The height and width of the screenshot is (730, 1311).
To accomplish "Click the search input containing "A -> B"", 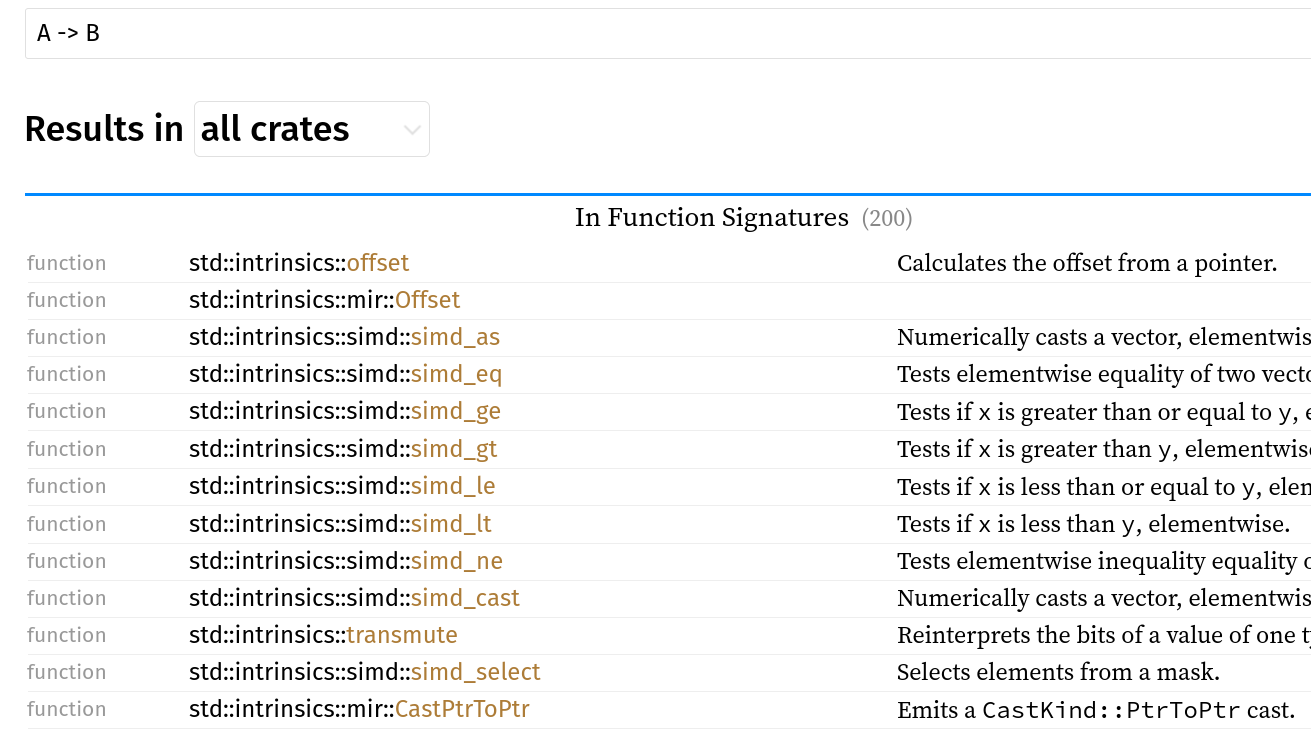I will [x=660, y=34].
